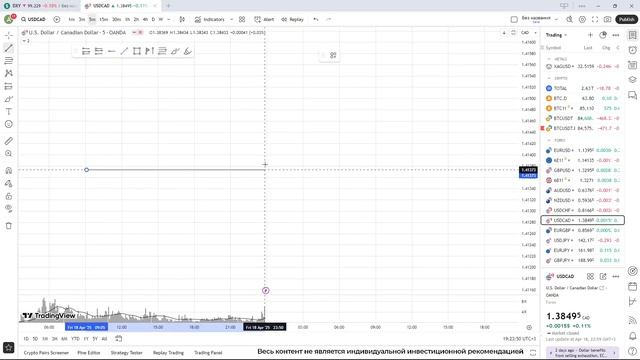The height and width of the screenshot is (360, 640).
Task: Toggle the layout selection square
Action: point(514,19)
